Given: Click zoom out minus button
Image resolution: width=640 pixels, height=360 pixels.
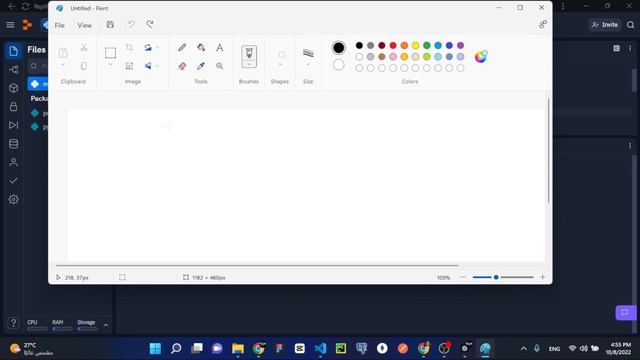Looking at the screenshot, I should (463, 277).
